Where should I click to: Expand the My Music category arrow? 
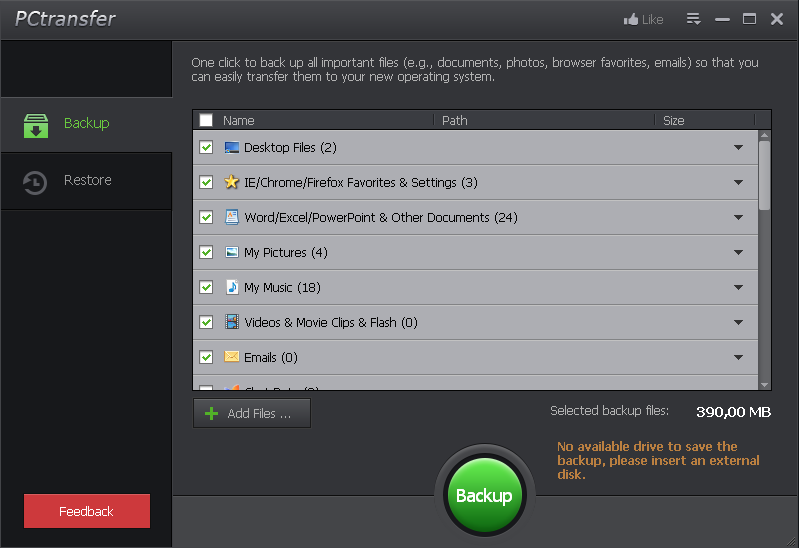tap(738, 288)
